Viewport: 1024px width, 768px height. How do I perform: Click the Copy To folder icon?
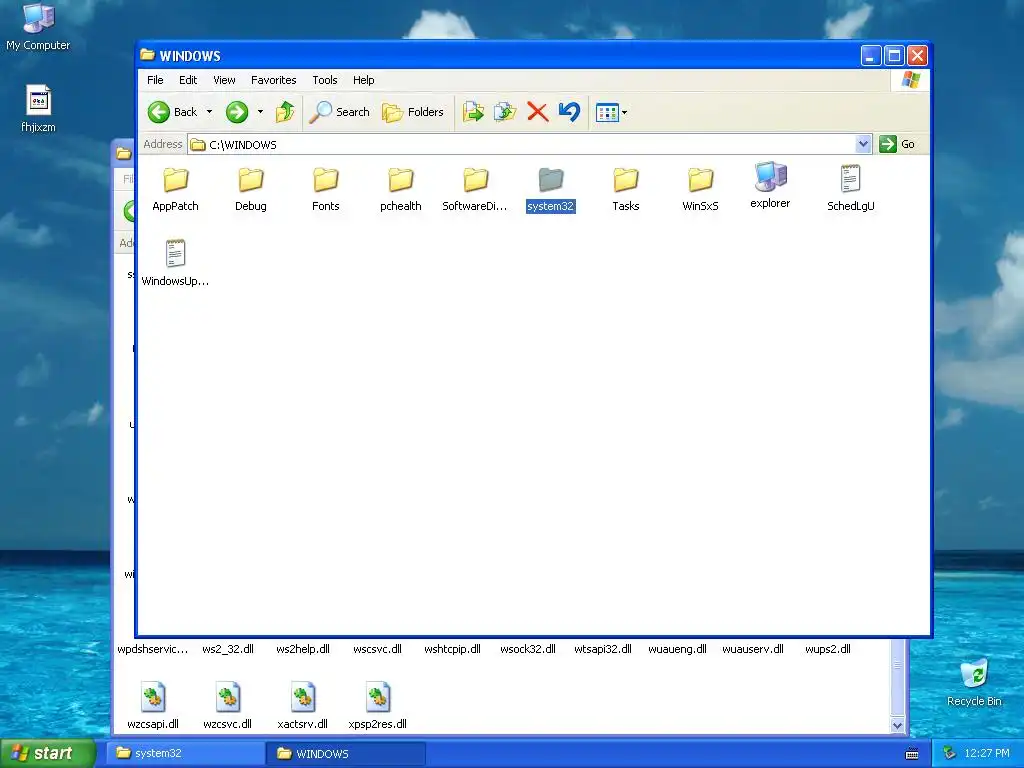505,112
